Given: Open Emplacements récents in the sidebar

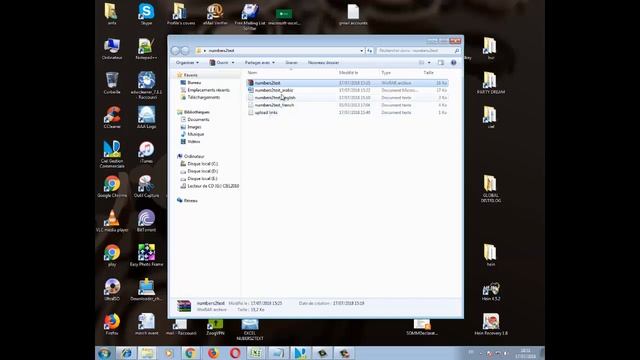Looking at the screenshot, I should pos(208,90).
